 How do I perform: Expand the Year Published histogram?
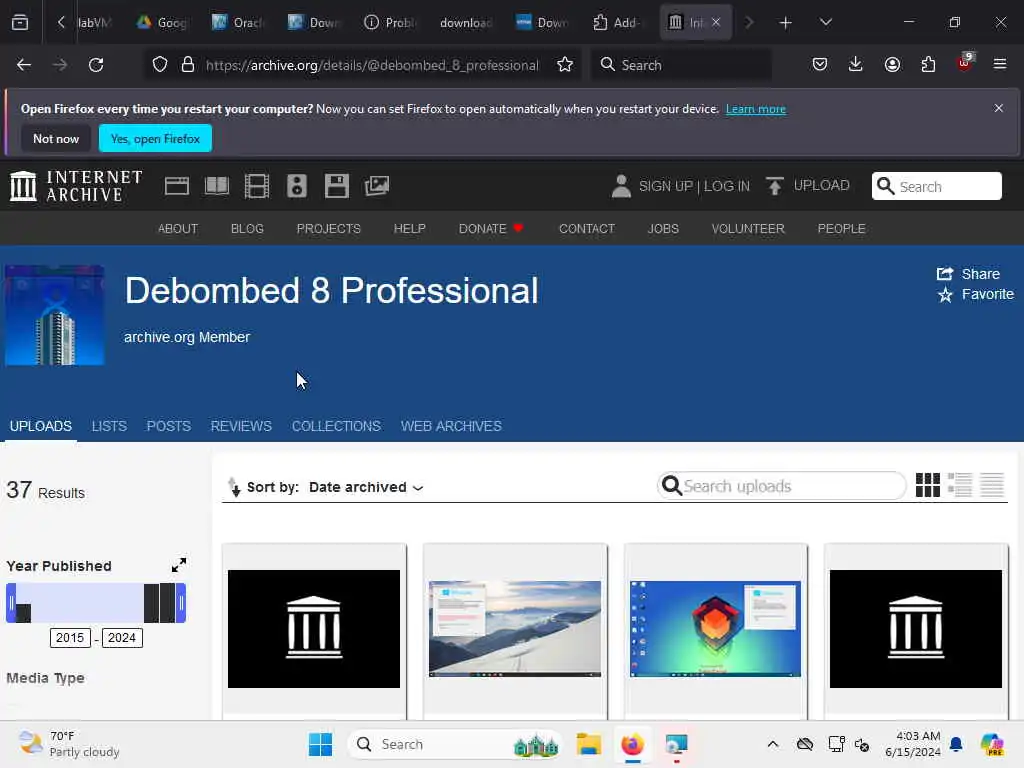(x=179, y=565)
